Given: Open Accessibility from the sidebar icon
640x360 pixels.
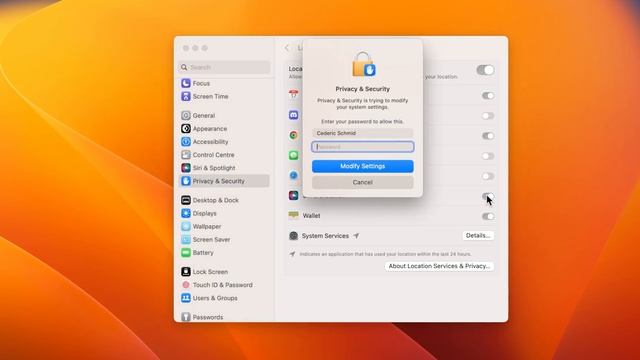Looking at the screenshot, I should click(x=186, y=142).
